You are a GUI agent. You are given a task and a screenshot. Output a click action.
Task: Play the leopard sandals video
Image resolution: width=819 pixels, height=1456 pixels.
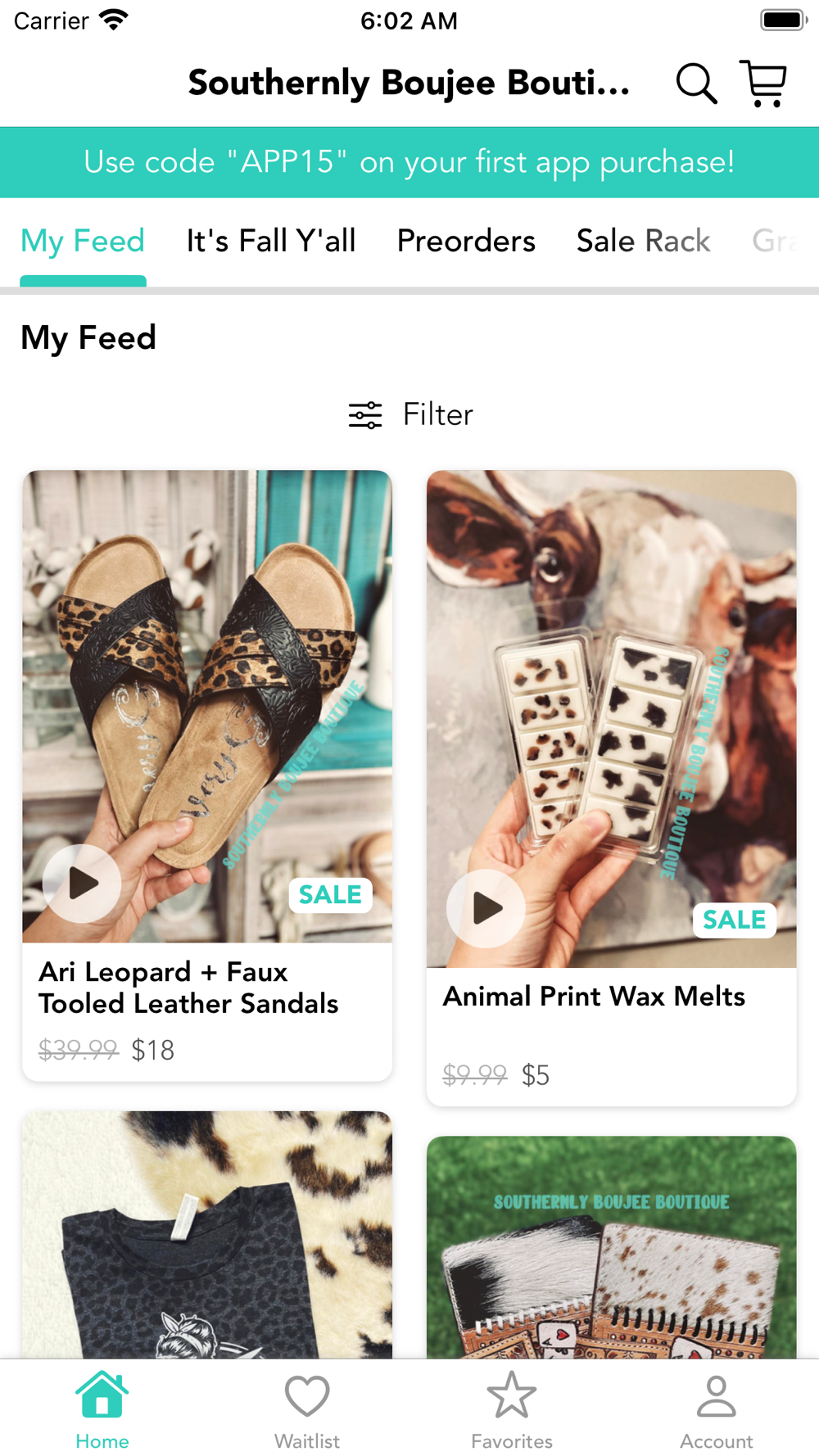click(x=82, y=884)
